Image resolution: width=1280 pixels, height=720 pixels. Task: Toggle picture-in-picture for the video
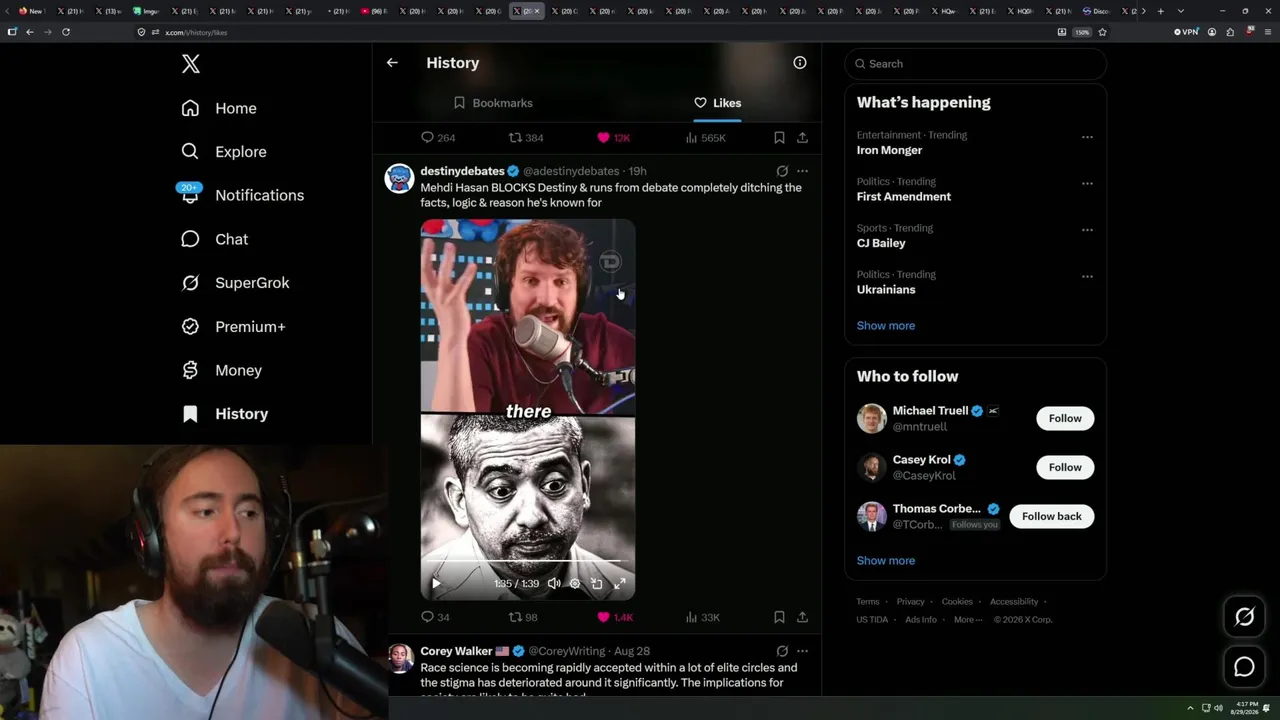tap(597, 583)
